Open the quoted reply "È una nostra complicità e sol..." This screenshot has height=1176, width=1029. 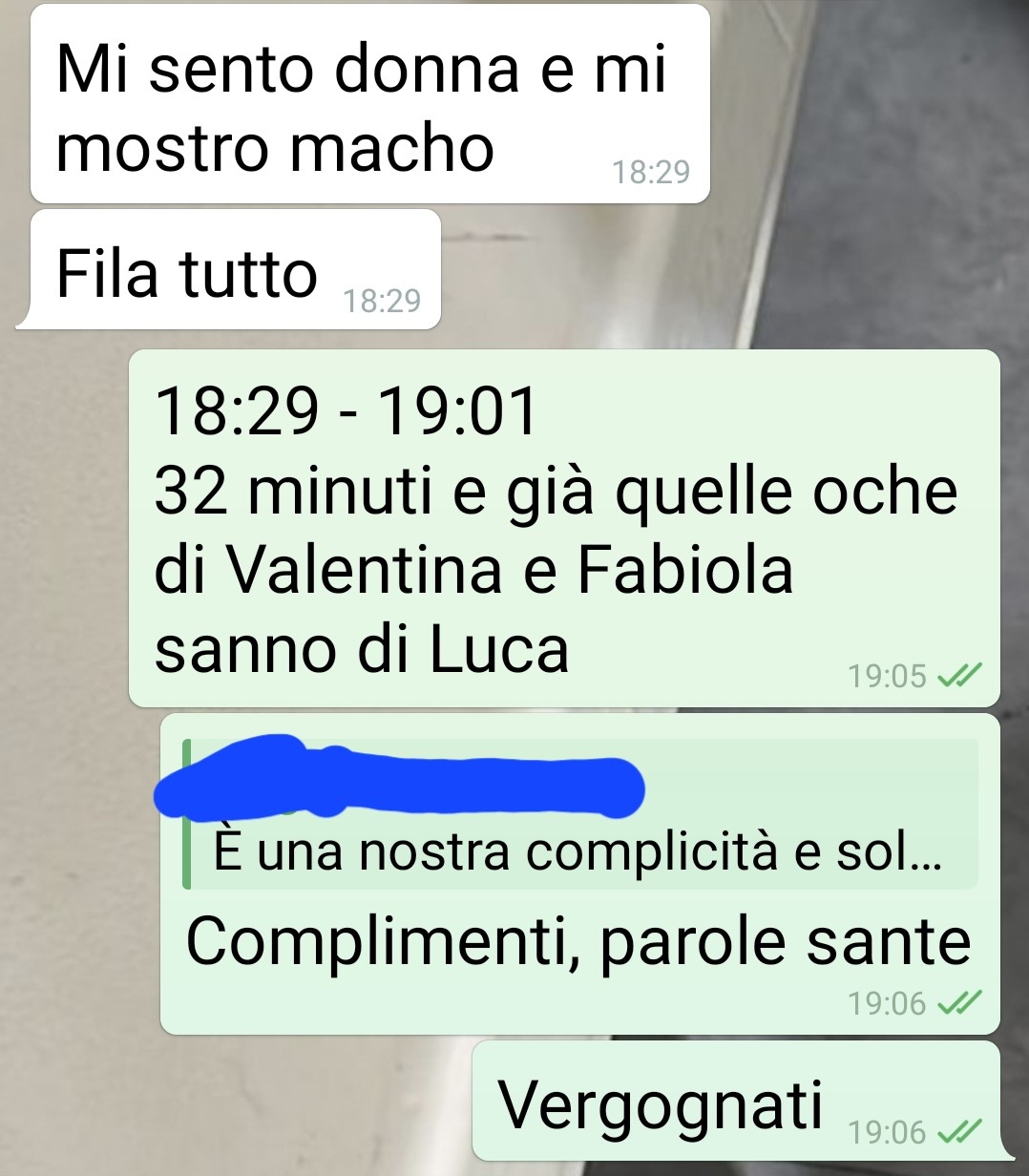point(580,813)
